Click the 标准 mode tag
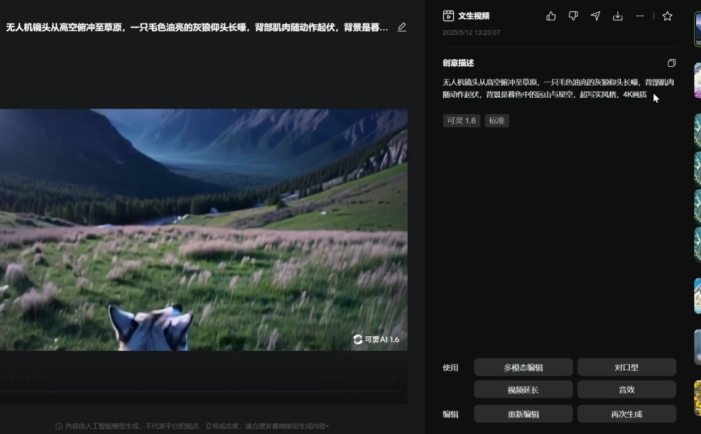 pos(497,121)
